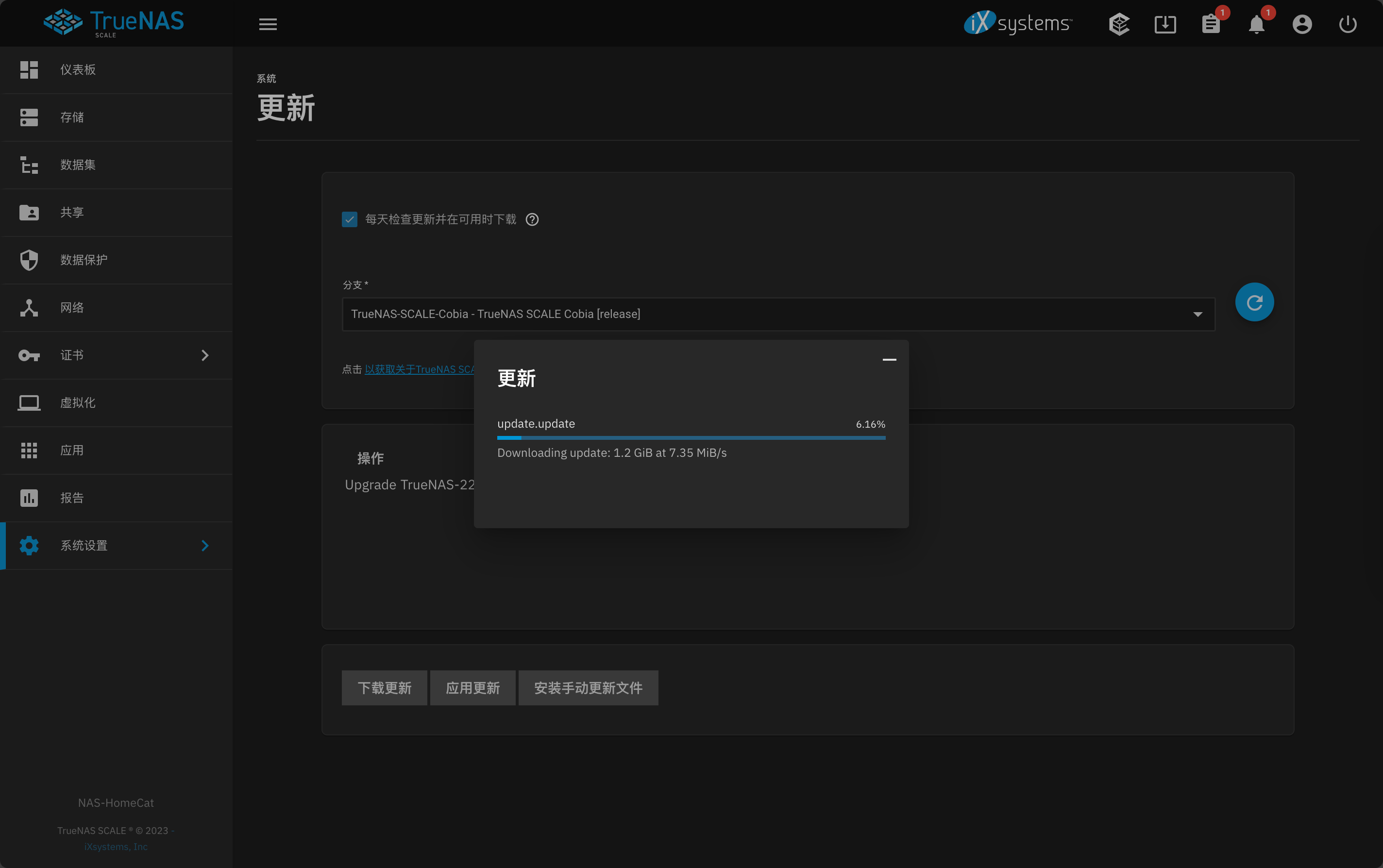
Task: Open the TrueCommand status icon
Action: (1119, 24)
